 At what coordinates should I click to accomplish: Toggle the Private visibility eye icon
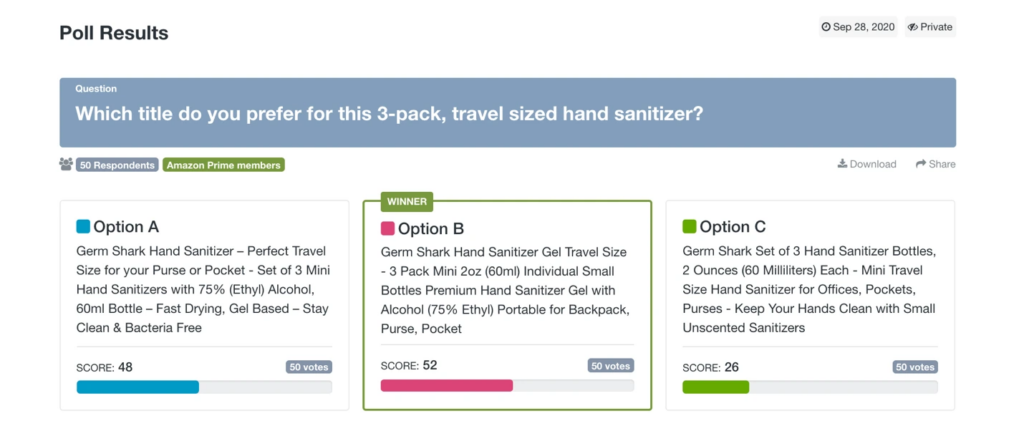pyautogui.click(x=913, y=27)
